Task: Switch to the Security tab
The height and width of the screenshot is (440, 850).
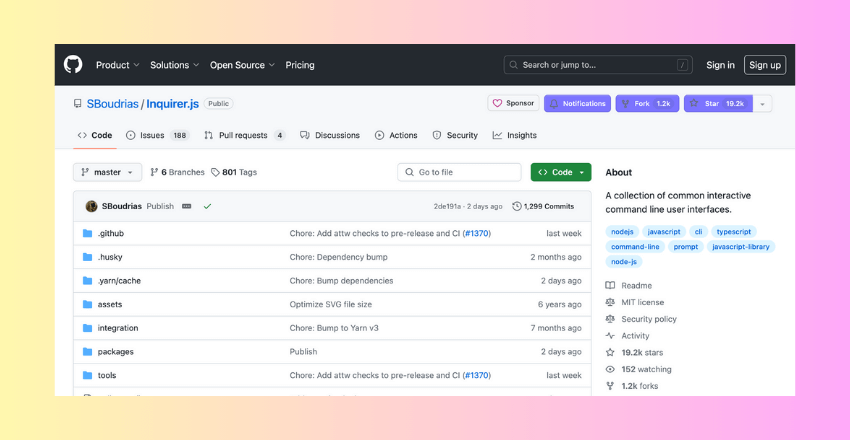Action: (455, 135)
